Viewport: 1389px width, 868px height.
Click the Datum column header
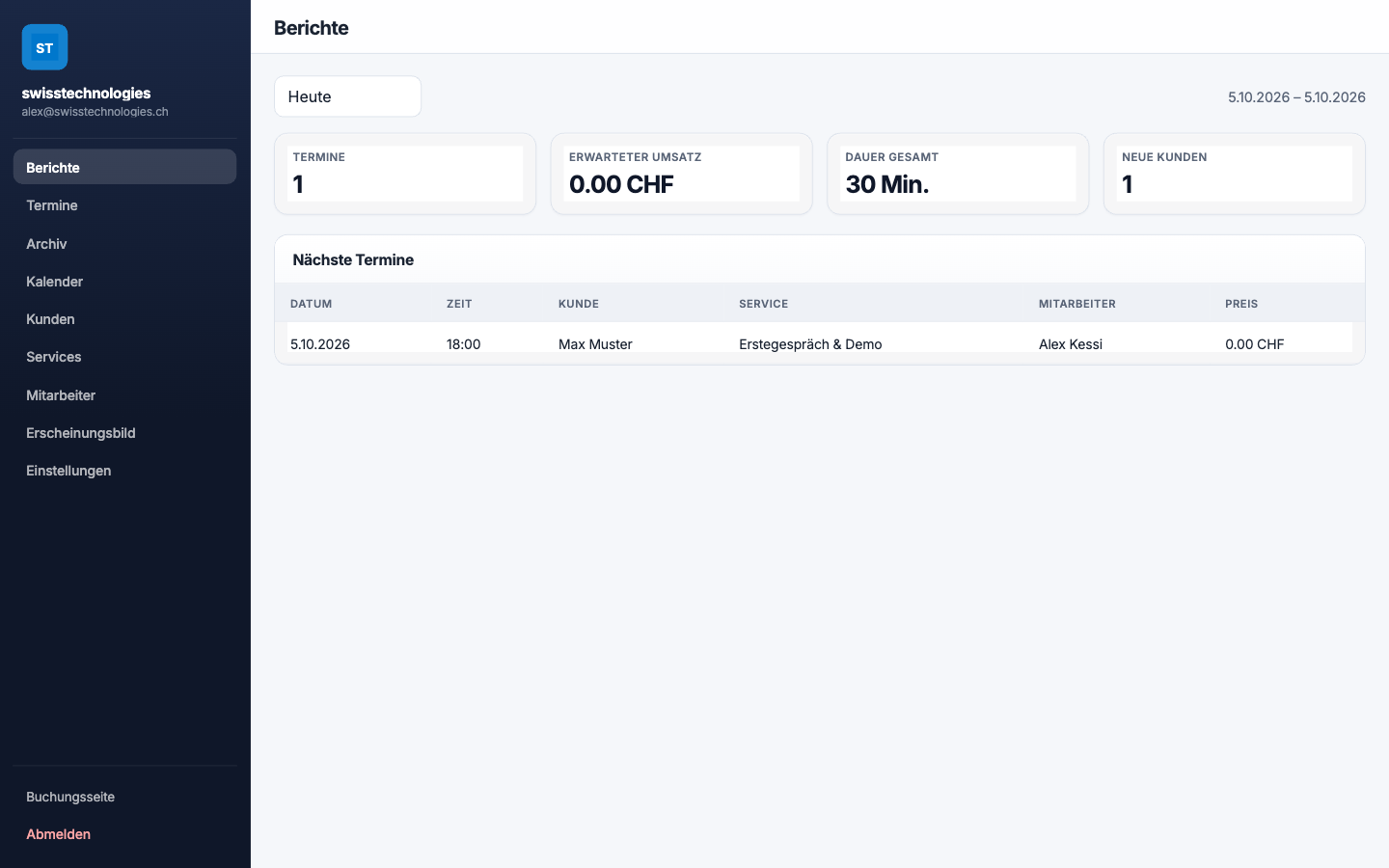[312, 304]
